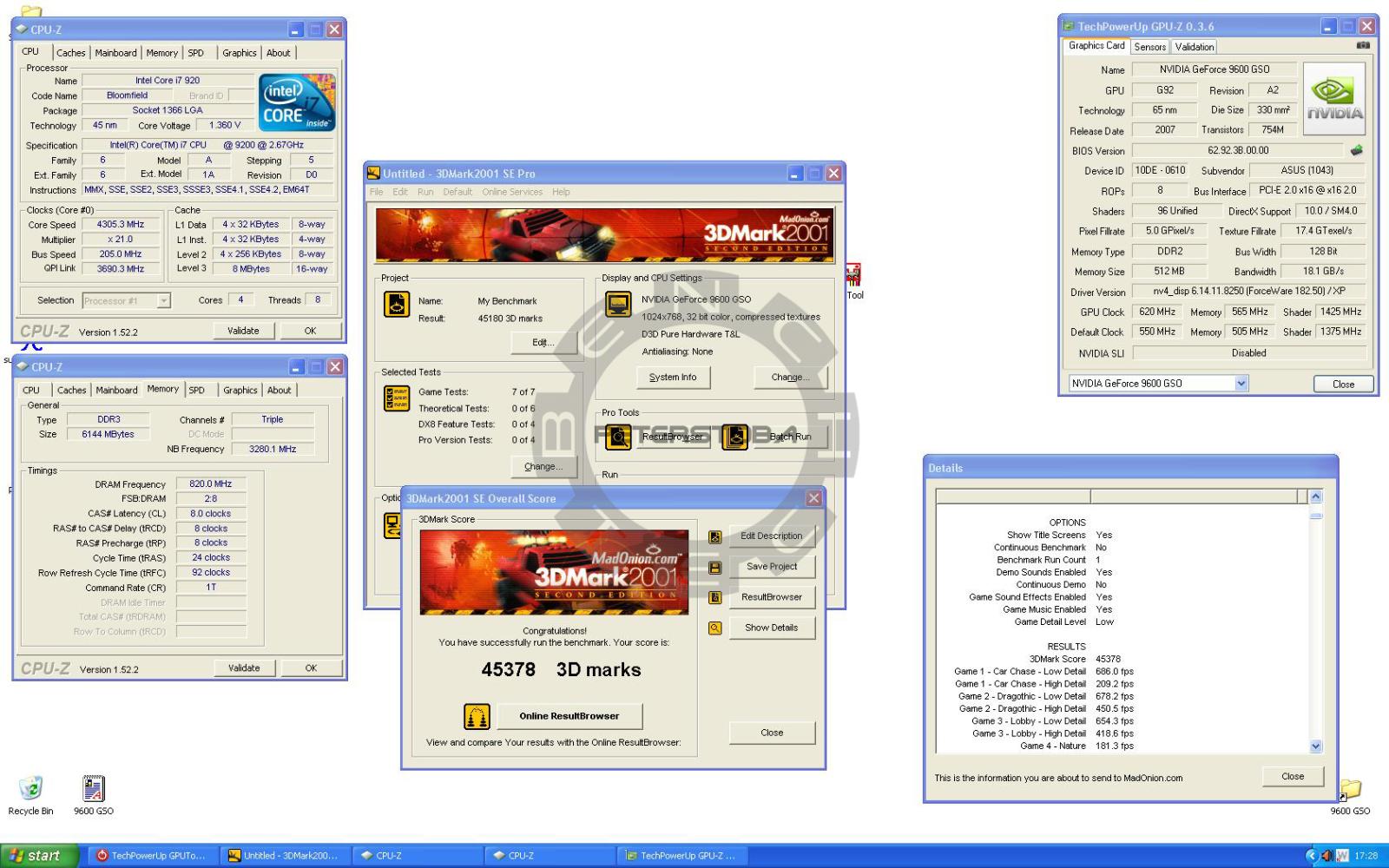This screenshot has height=868, width=1389.
Task: Click the ResultBrowser magnifier icon in Pro Tools
Action: (618, 437)
